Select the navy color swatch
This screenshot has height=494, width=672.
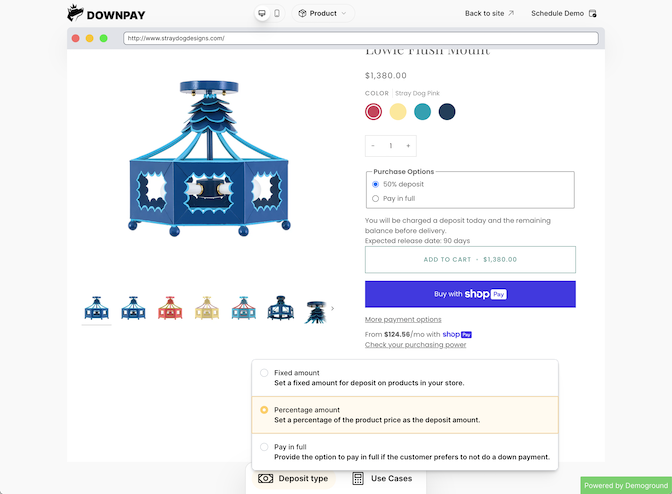pyautogui.click(x=447, y=112)
